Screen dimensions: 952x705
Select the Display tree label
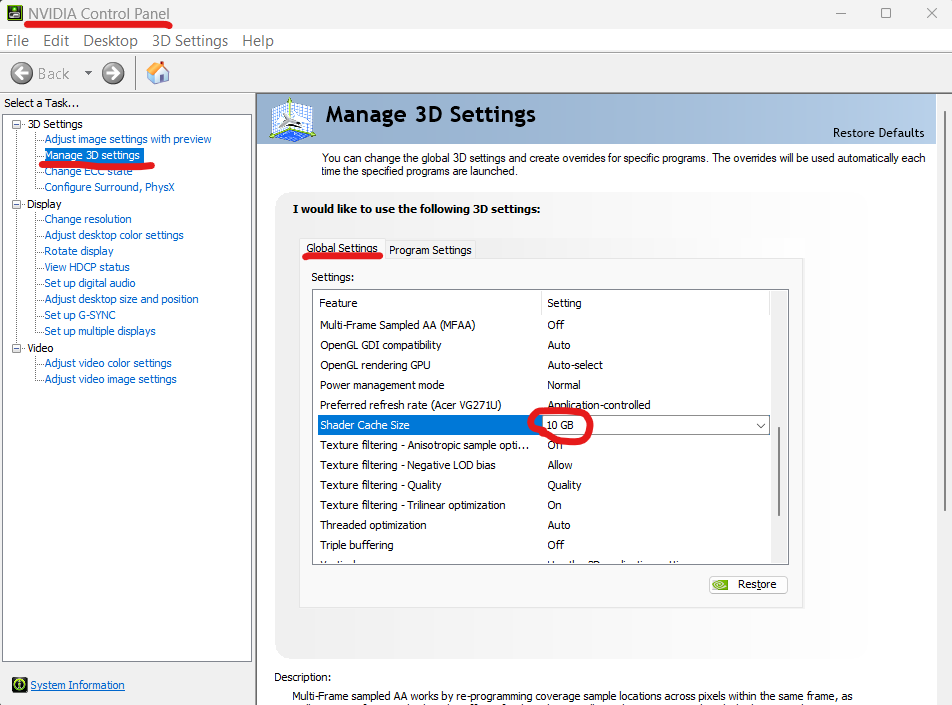point(44,204)
